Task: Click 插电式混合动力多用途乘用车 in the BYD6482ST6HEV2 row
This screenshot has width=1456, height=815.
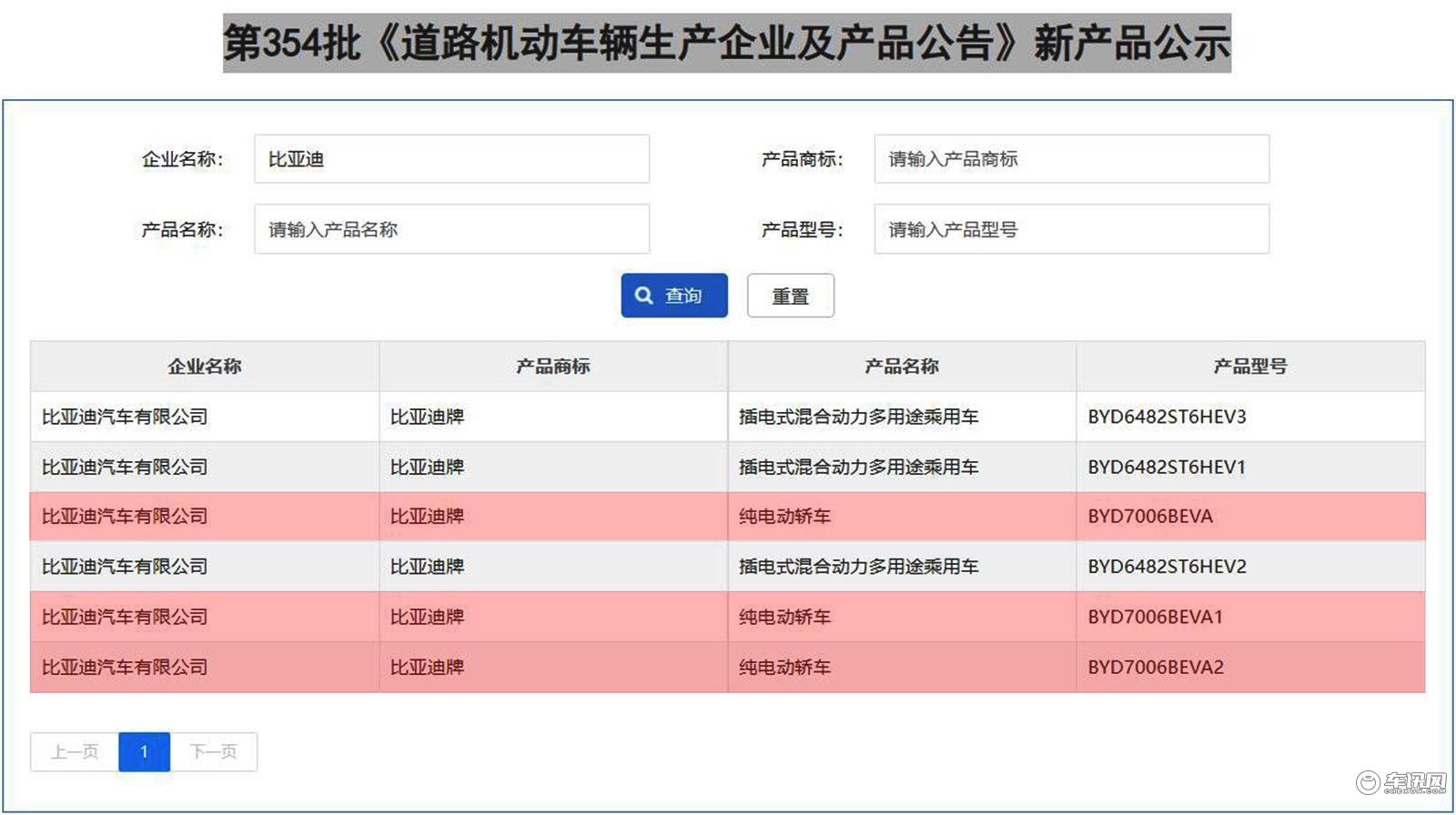Action: [858, 567]
